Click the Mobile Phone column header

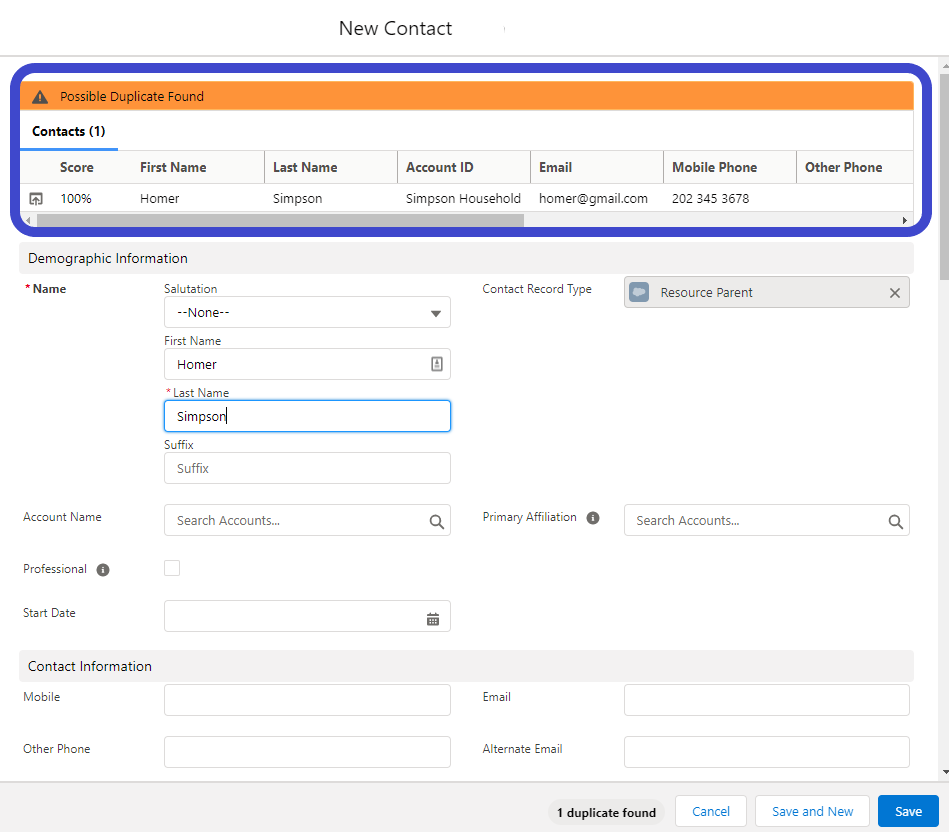[714, 168]
